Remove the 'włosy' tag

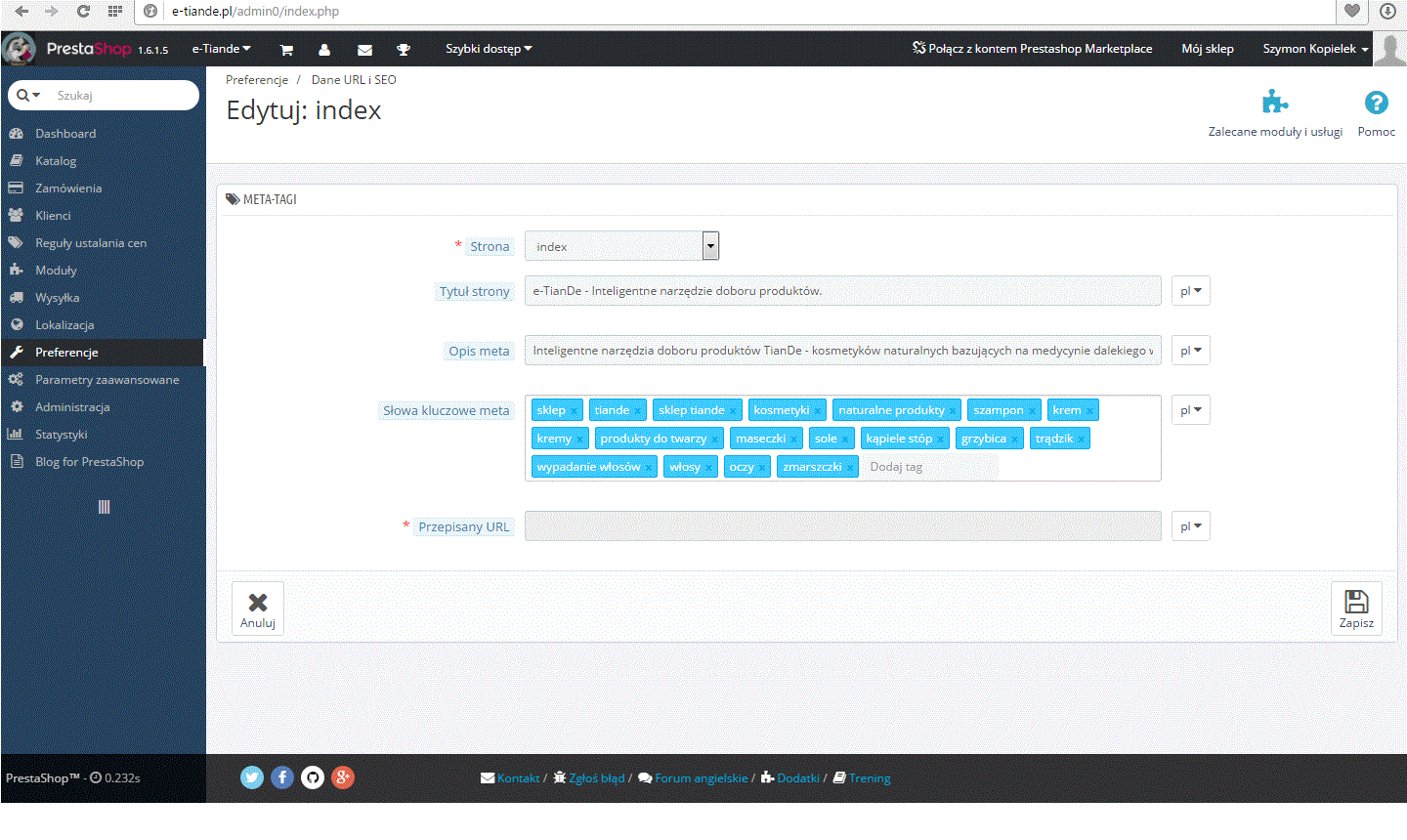[x=708, y=468]
